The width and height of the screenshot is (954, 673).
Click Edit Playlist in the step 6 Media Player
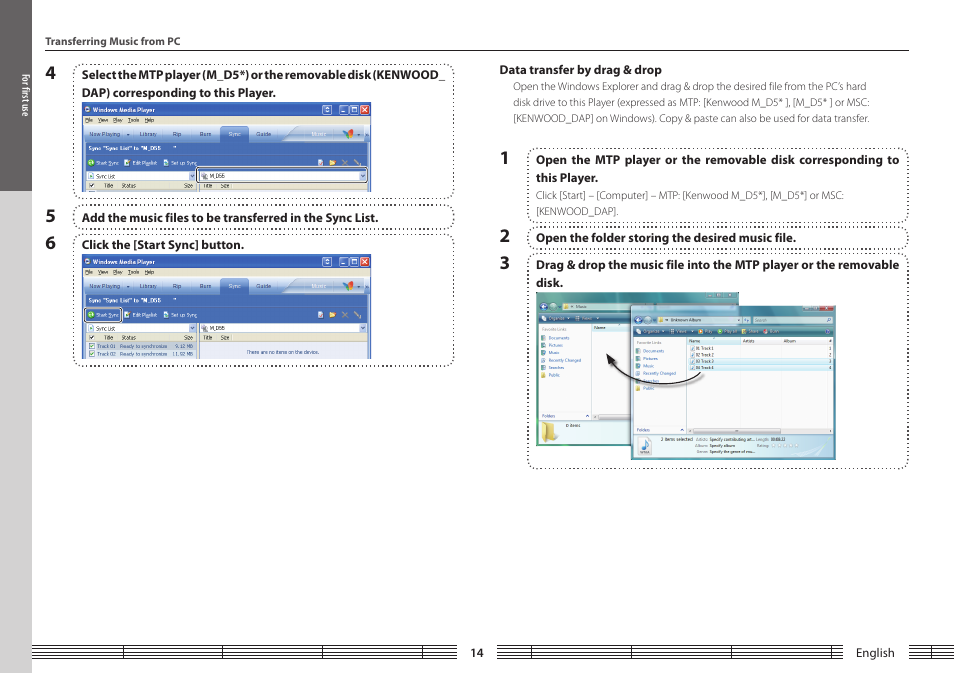(141, 315)
